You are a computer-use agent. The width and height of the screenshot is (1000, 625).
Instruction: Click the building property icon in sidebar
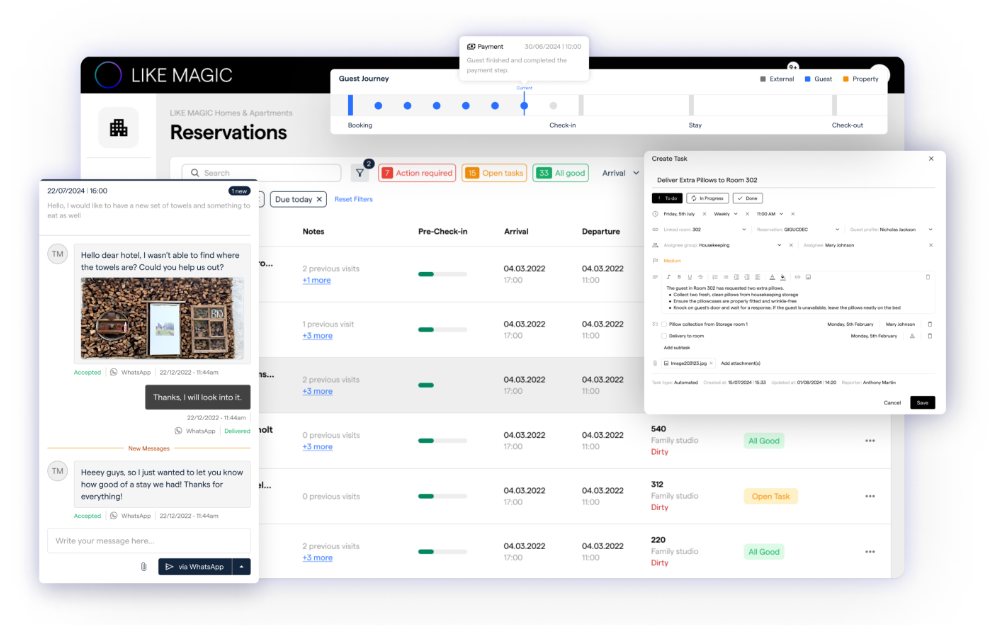118,127
